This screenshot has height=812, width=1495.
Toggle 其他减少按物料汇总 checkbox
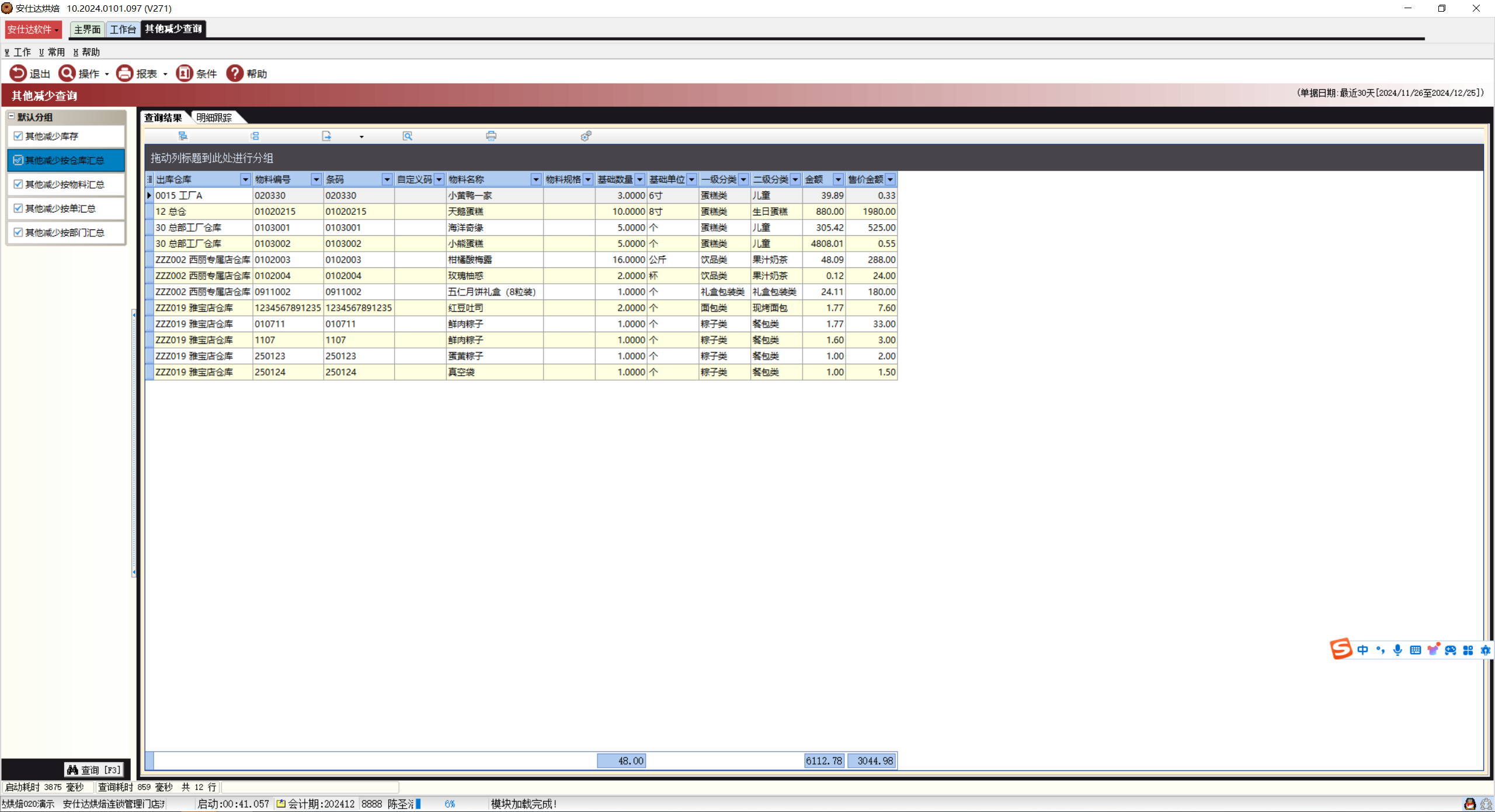pos(18,184)
